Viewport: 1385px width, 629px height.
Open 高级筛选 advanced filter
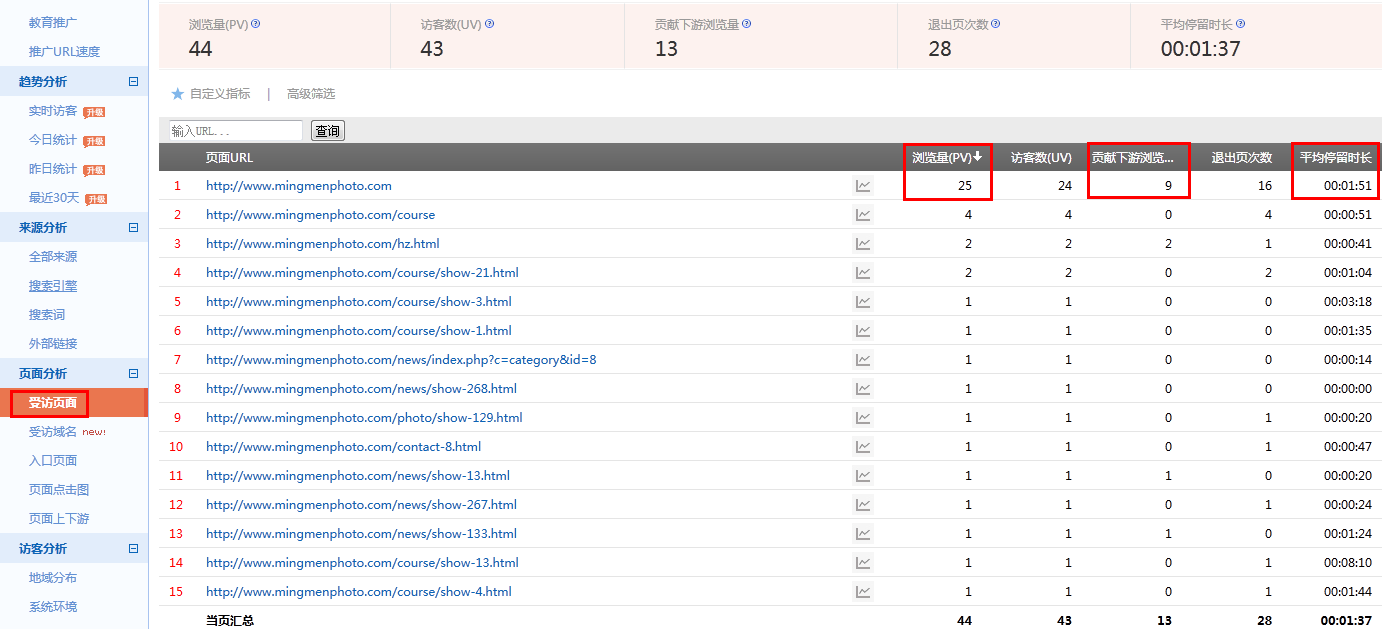(311, 94)
